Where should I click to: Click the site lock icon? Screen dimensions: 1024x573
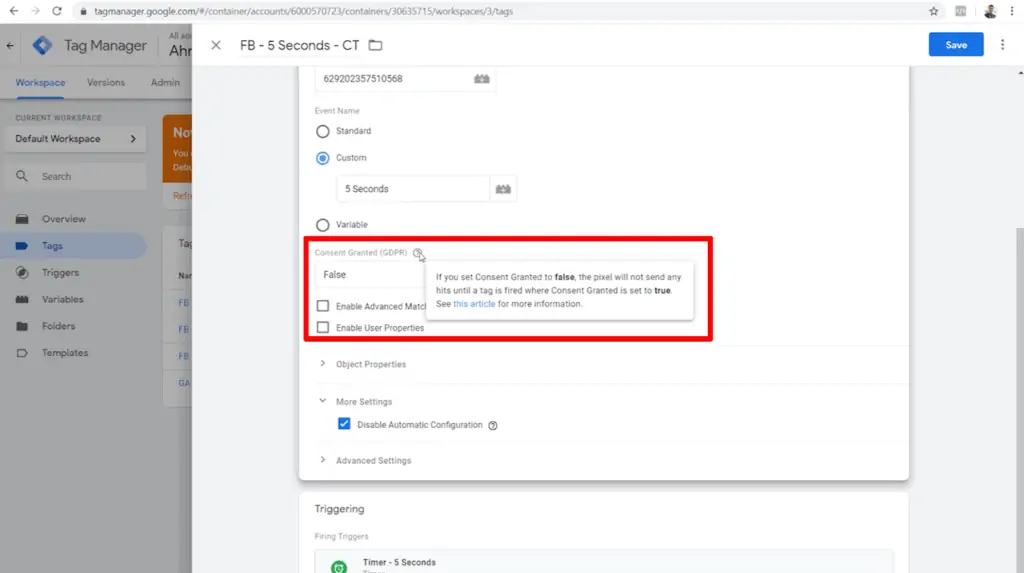(83, 11)
